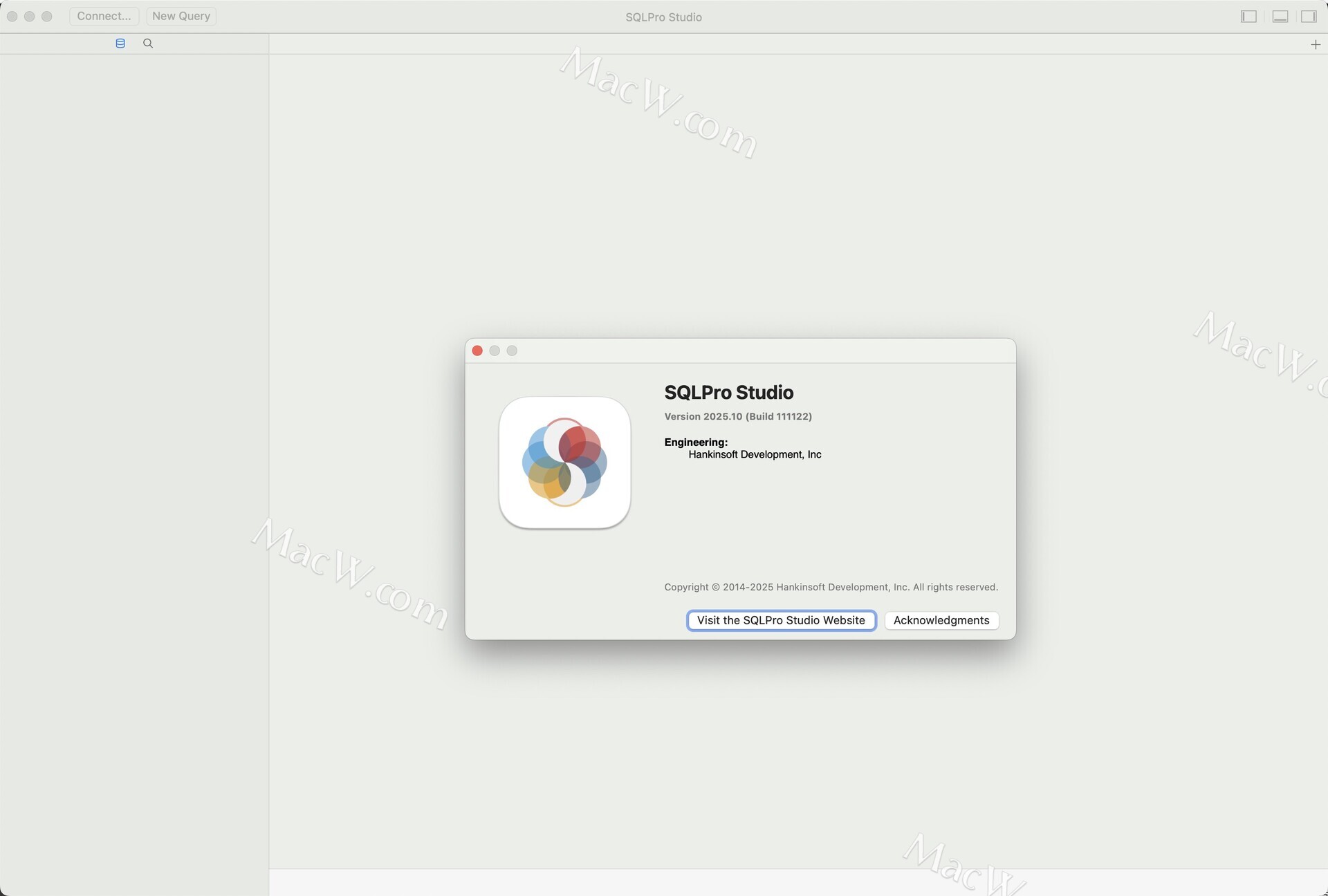Select the Version 2025.10 (Build 111122) text

738,416
